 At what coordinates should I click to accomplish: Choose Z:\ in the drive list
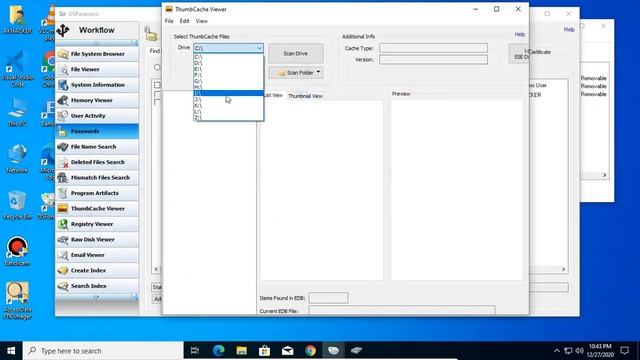coord(229,118)
